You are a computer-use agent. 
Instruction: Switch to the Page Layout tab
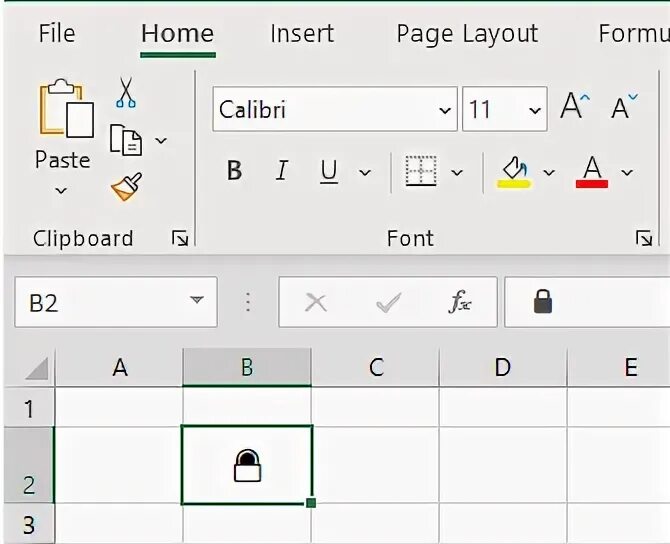[467, 33]
